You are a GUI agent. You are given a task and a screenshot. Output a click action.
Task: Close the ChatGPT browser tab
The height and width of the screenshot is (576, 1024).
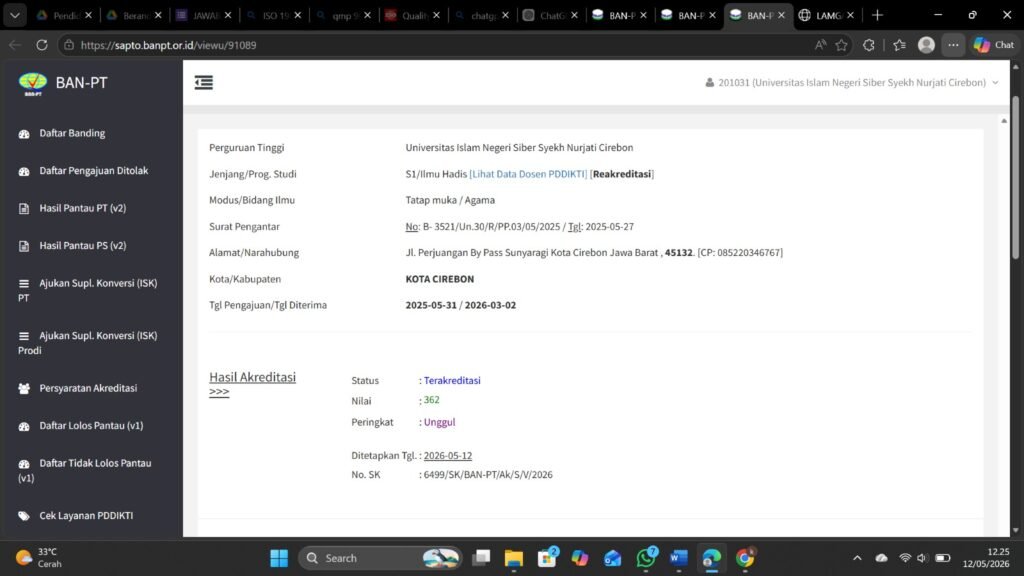574,15
